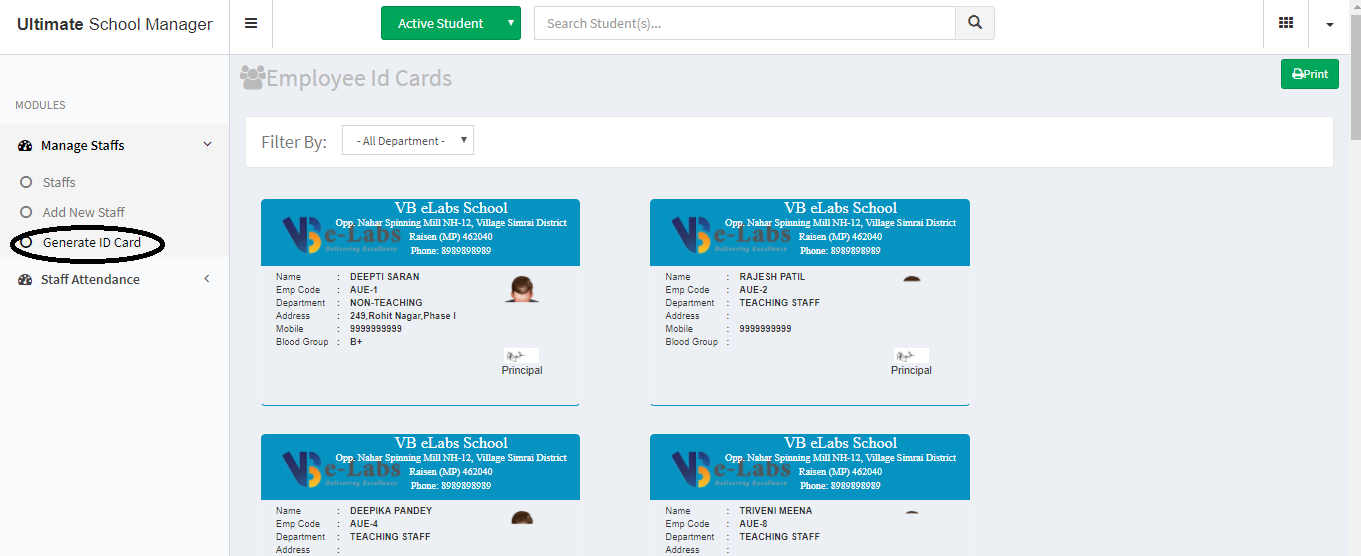Click e-Labs logo on Triveni Meena's card
Viewport: 1361px width, 556px height.
click(x=731, y=469)
